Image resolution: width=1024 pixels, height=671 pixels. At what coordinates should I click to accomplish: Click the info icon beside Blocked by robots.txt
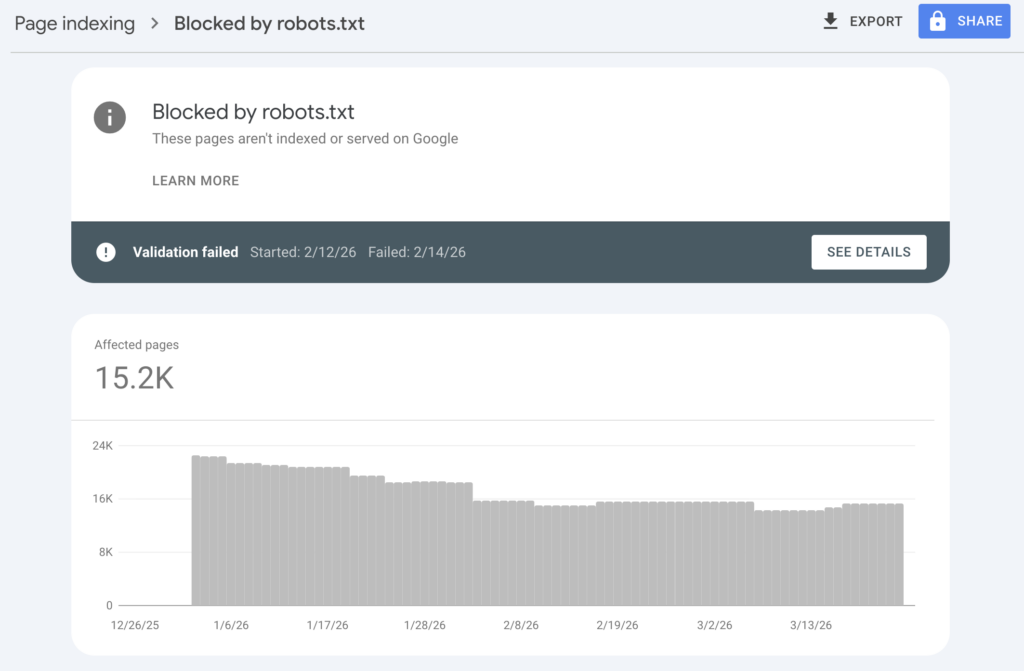tap(110, 118)
